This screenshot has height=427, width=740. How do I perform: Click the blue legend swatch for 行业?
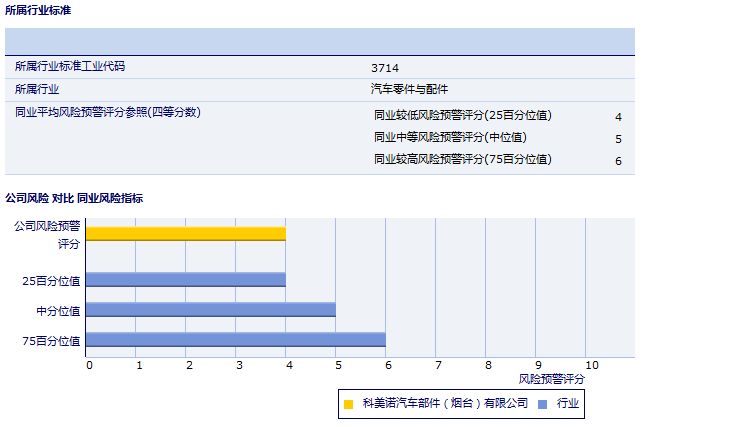(x=542, y=404)
